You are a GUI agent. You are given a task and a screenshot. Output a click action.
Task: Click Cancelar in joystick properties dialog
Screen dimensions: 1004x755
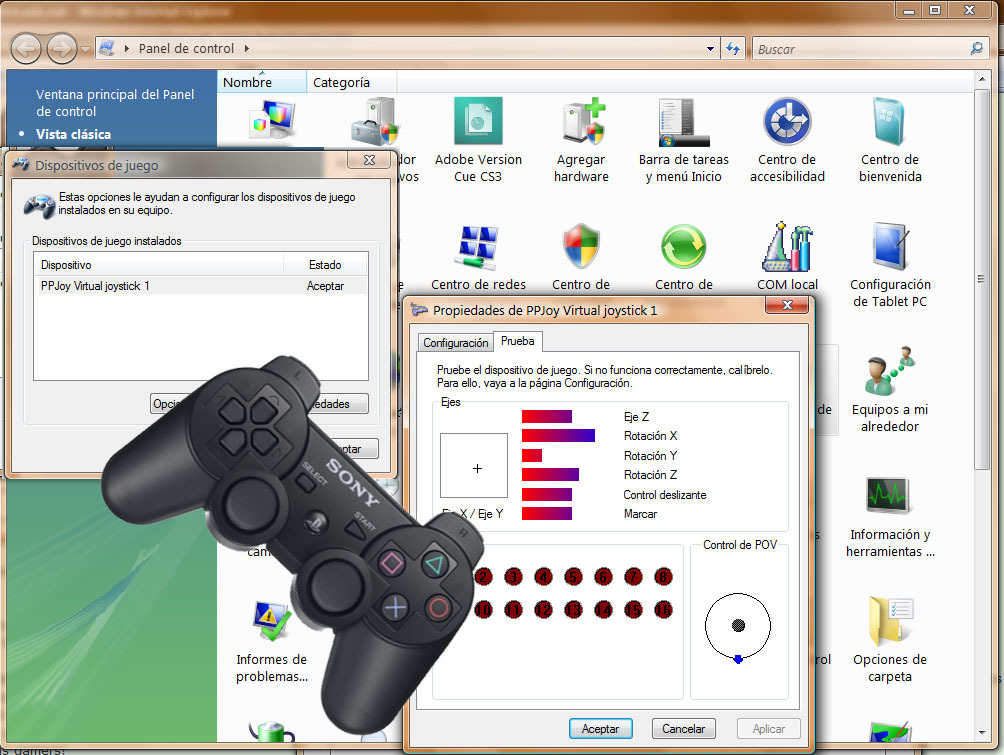tap(684, 729)
